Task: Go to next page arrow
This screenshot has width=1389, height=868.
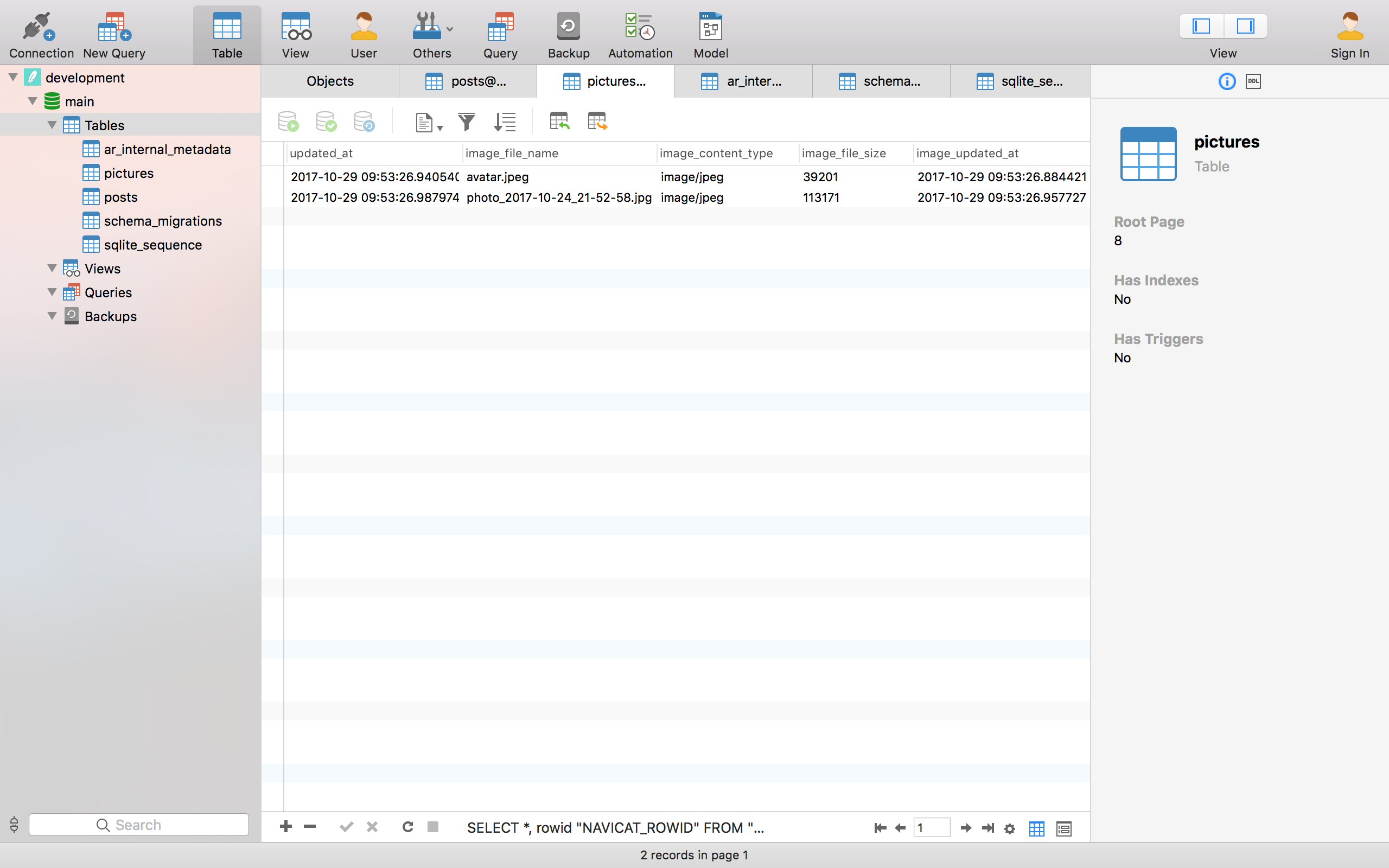Action: [965, 828]
